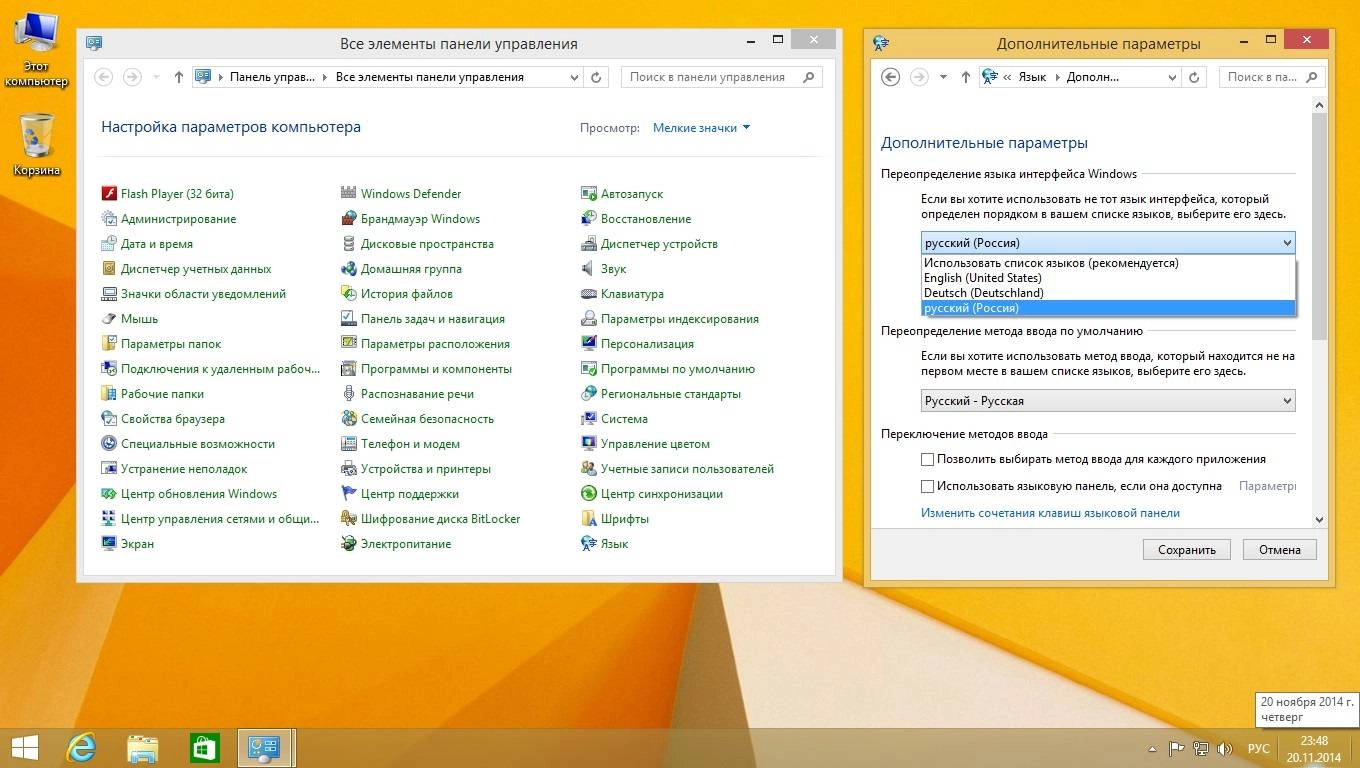
Task: Open Корзина on the desktop
Action: coord(37,145)
